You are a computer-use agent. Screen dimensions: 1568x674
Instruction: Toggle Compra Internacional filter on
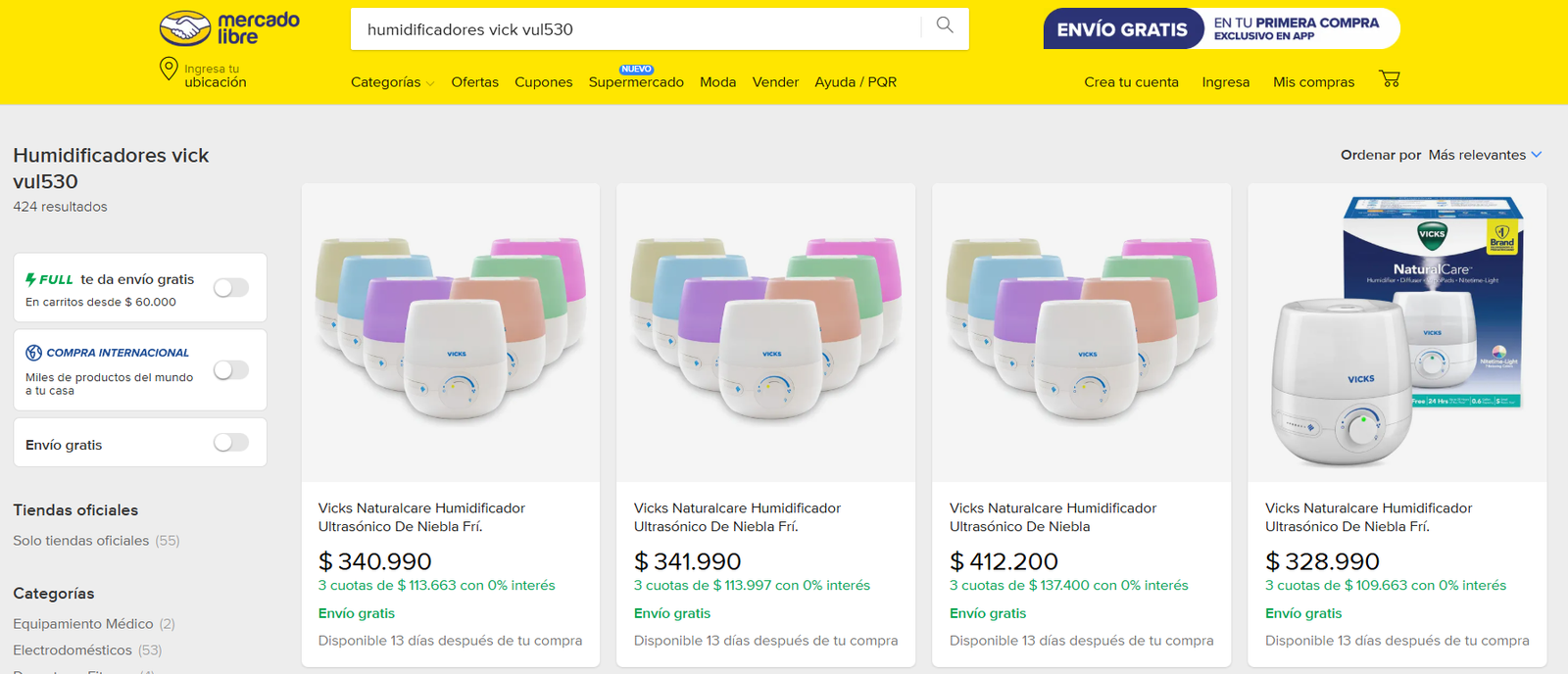pyautogui.click(x=231, y=370)
